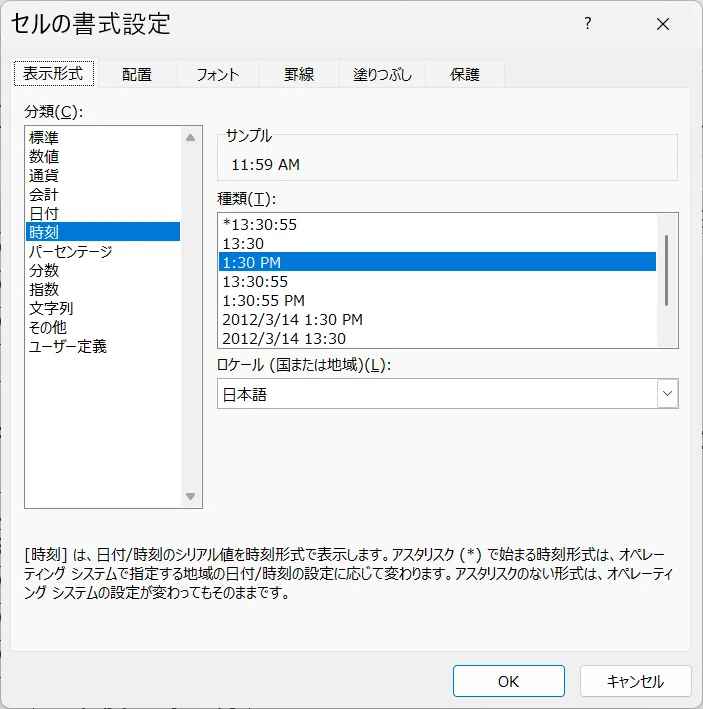Select the *13:30:55 time format
This screenshot has height=709, width=703.
point(437,224)
